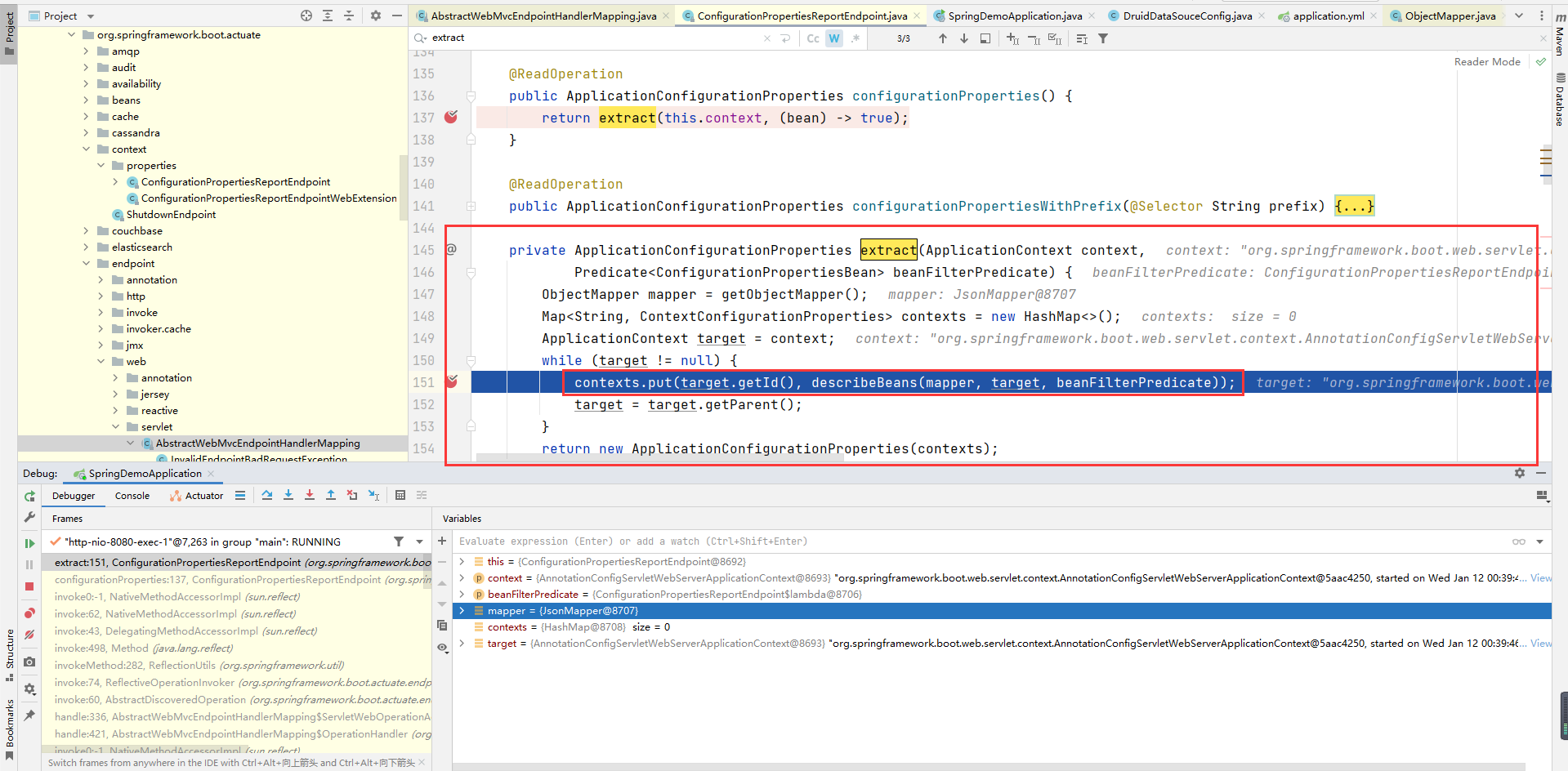The image size is (1568, 771).
Task: Click View link on the target variable row
Action: click(x=1541, y=643)
